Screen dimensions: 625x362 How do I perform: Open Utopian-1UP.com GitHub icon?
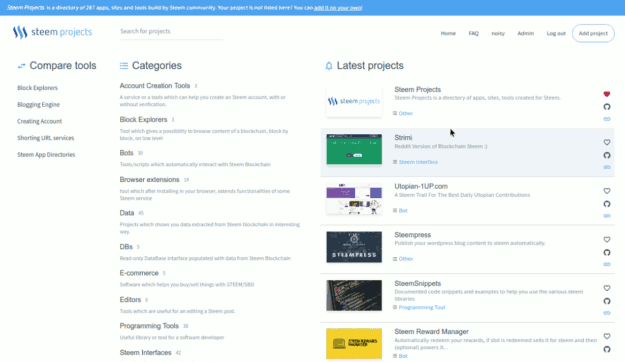coord(607,204)
